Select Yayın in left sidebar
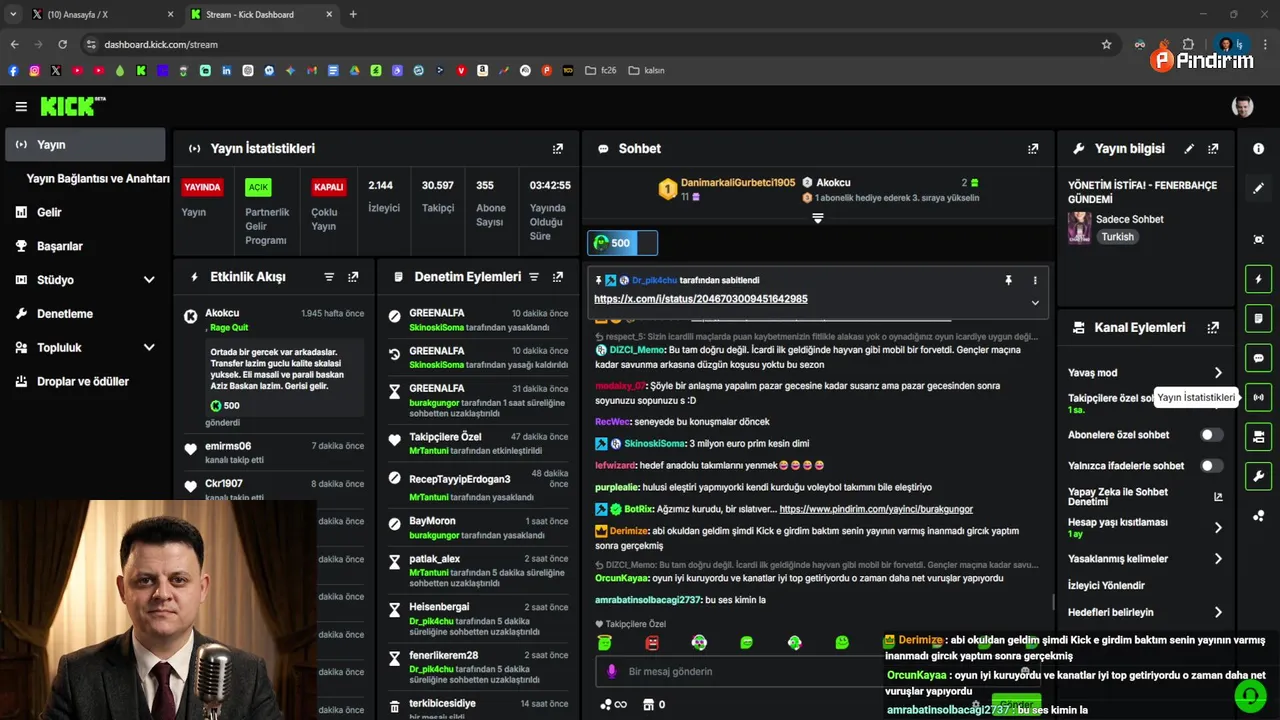Screen dimensions: 1280x720 (86, 144)
